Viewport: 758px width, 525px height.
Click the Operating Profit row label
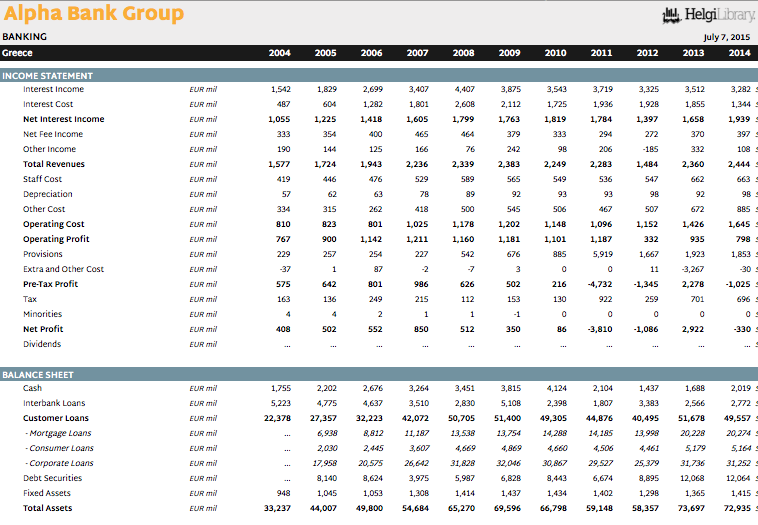(56, 239)
